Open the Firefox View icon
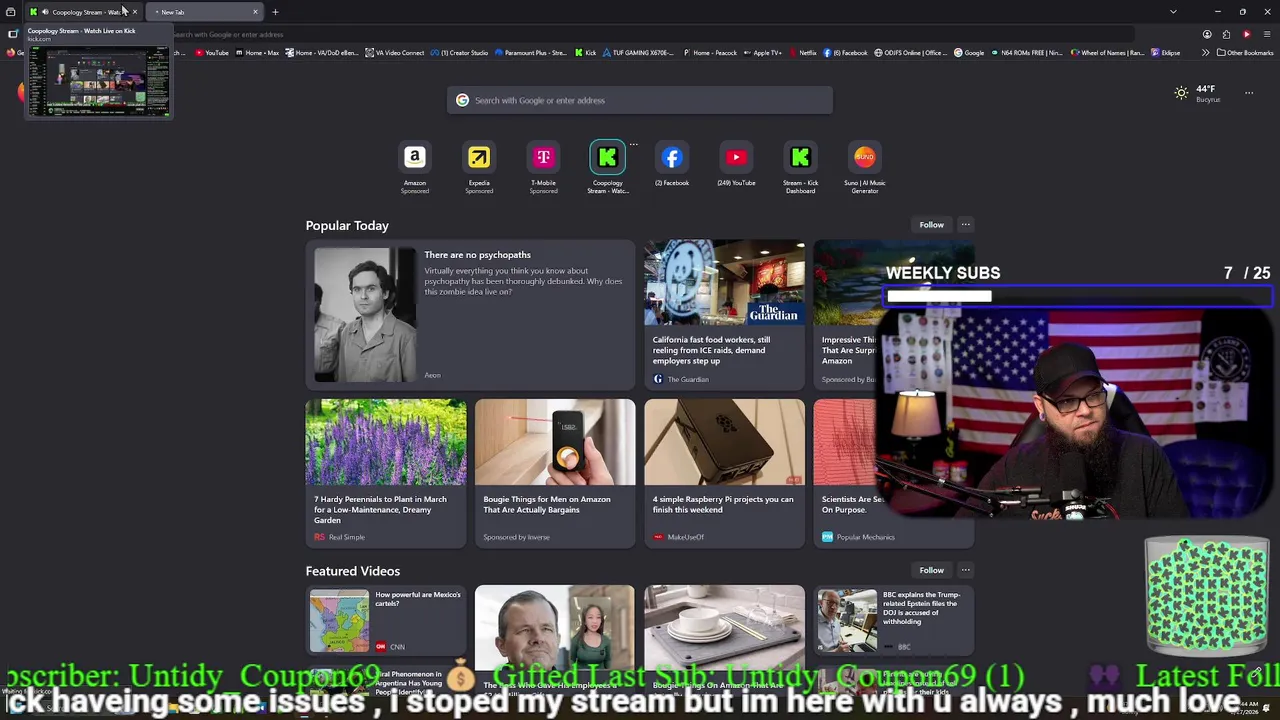The width and height of the screenshot is (1280, 720). click(11, 12)
